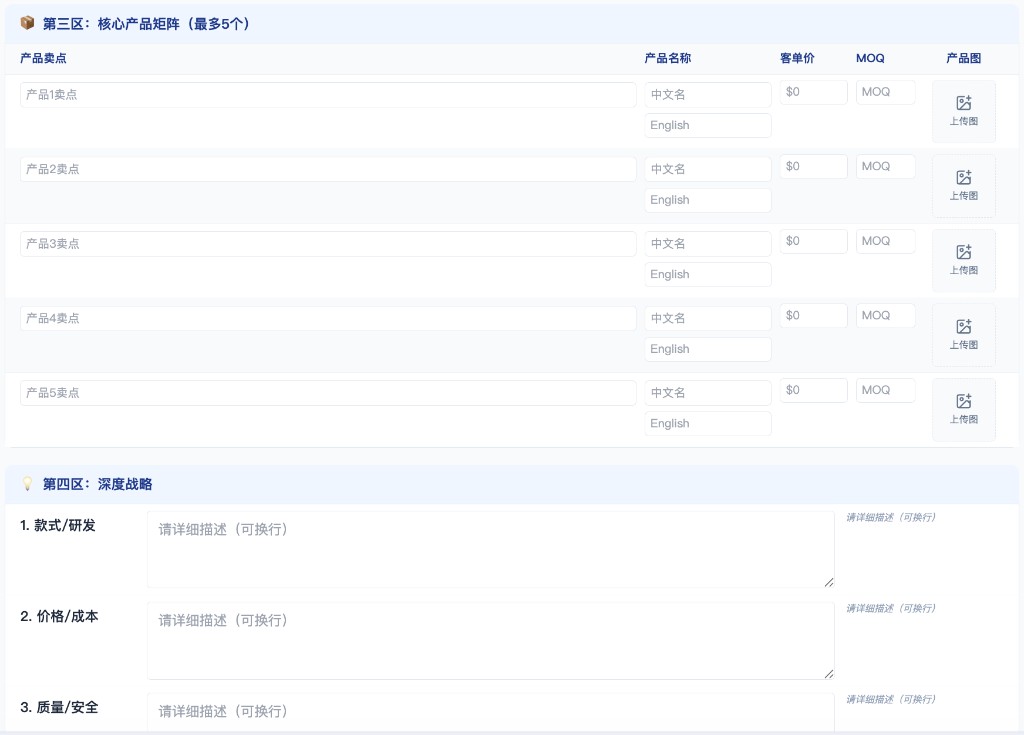Click the label 2. 价格/成本
Screen dimensions: 1024x735
click(x=59, y=616)
